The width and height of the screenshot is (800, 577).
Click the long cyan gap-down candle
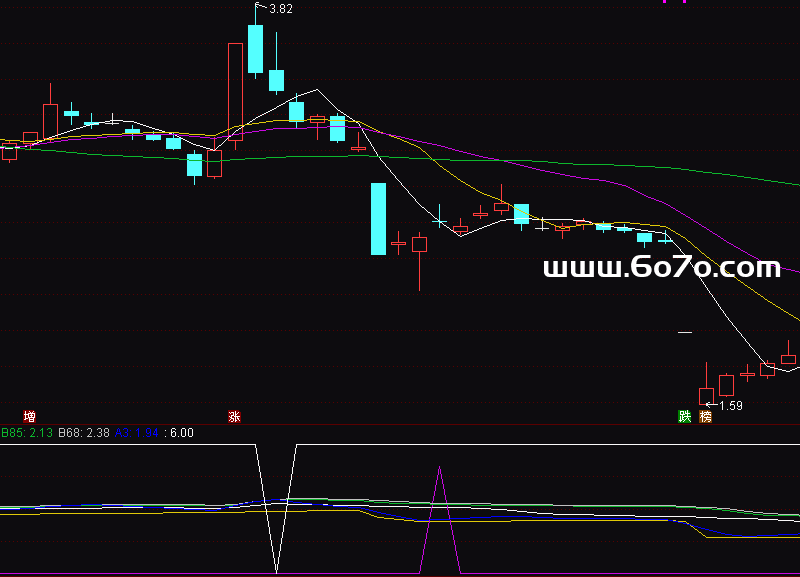[x=378, y=218]
